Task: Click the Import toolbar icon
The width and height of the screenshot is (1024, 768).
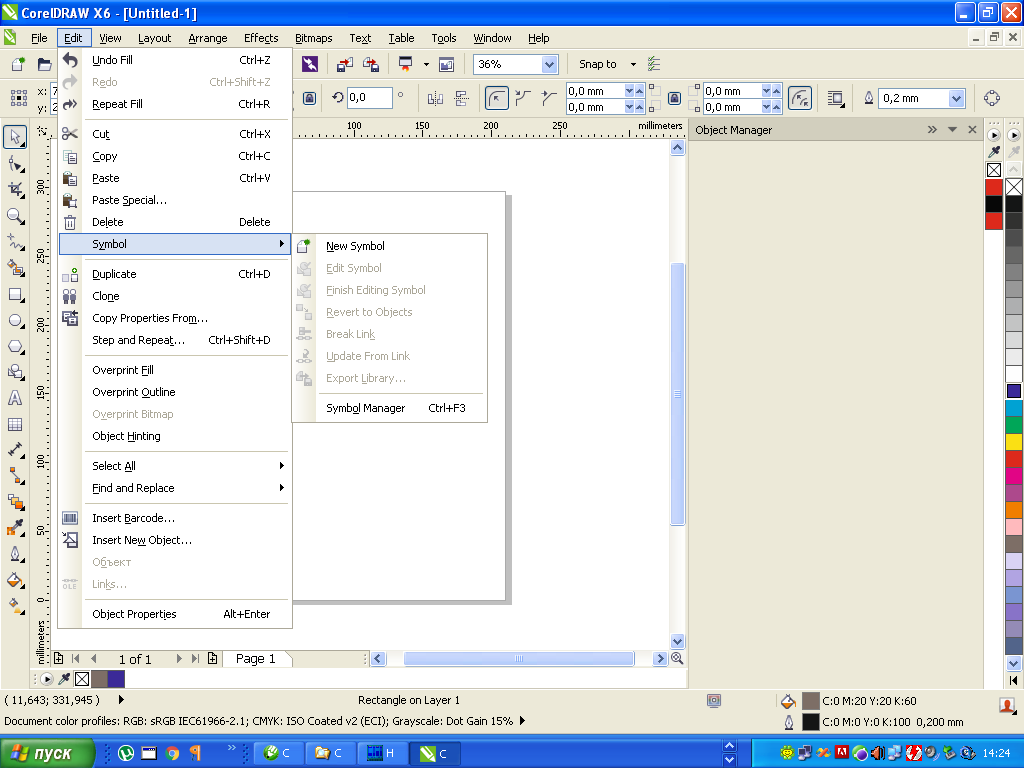Action: tap(345, 64)
